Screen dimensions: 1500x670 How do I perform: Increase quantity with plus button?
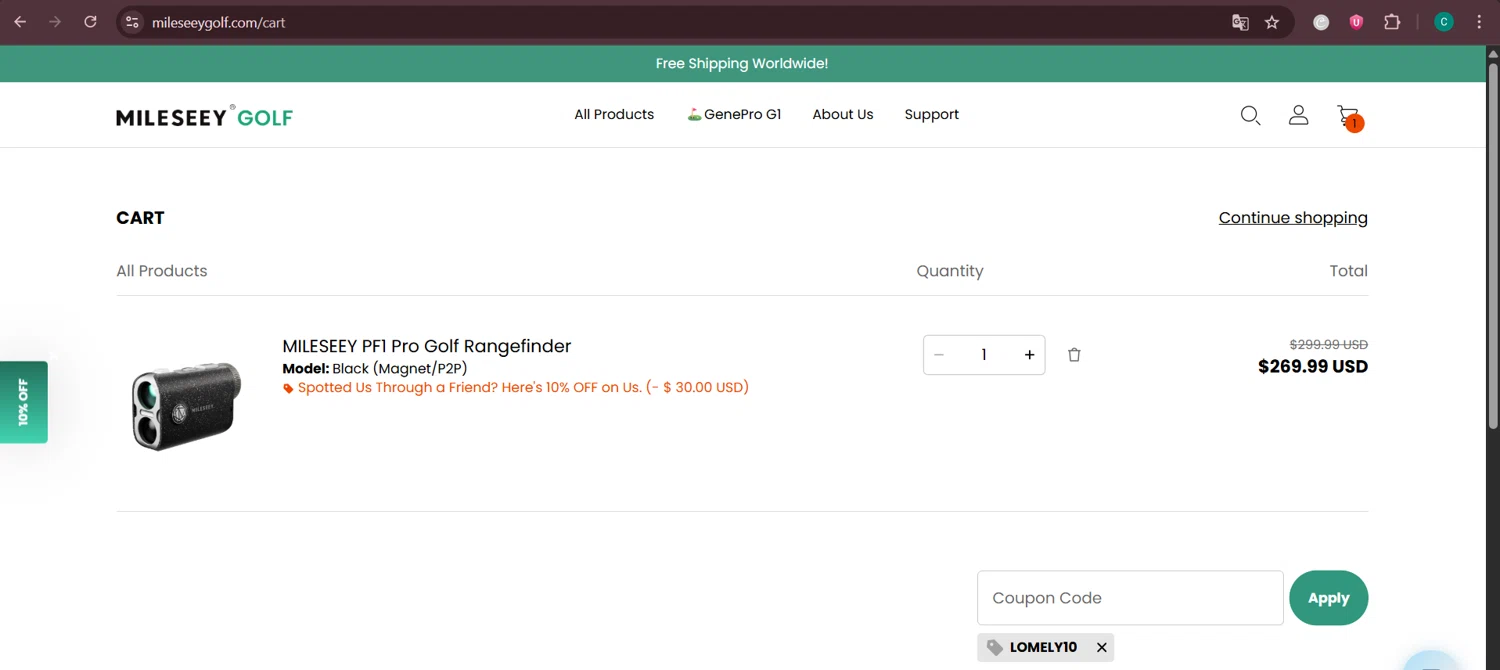click(x=1029, y=355)
